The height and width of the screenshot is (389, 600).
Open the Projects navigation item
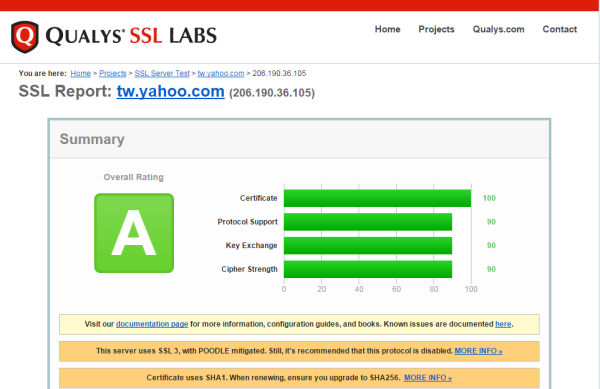436,29
